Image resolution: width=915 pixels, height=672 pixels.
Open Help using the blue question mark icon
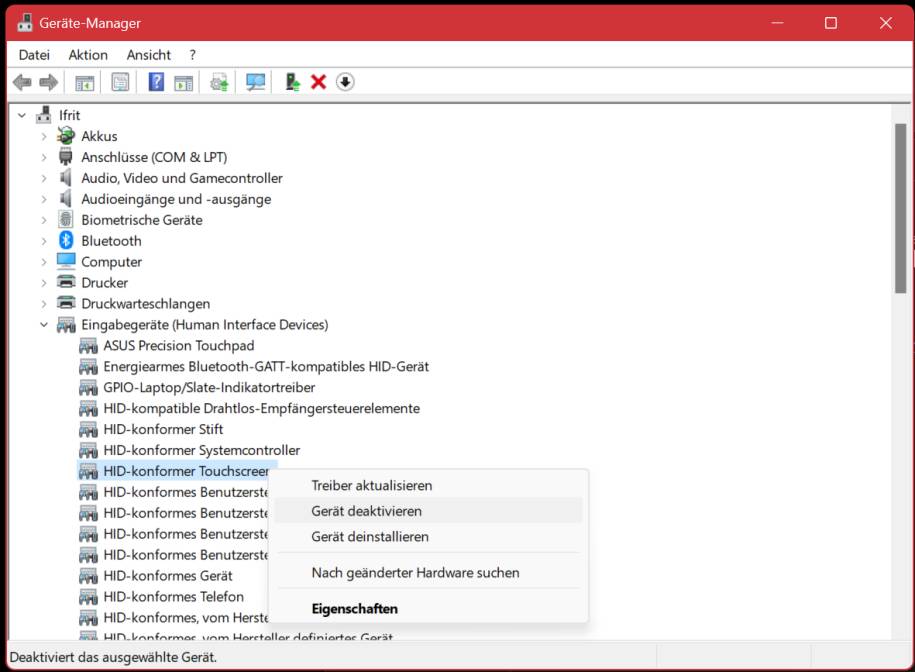(x=155, y=82)
